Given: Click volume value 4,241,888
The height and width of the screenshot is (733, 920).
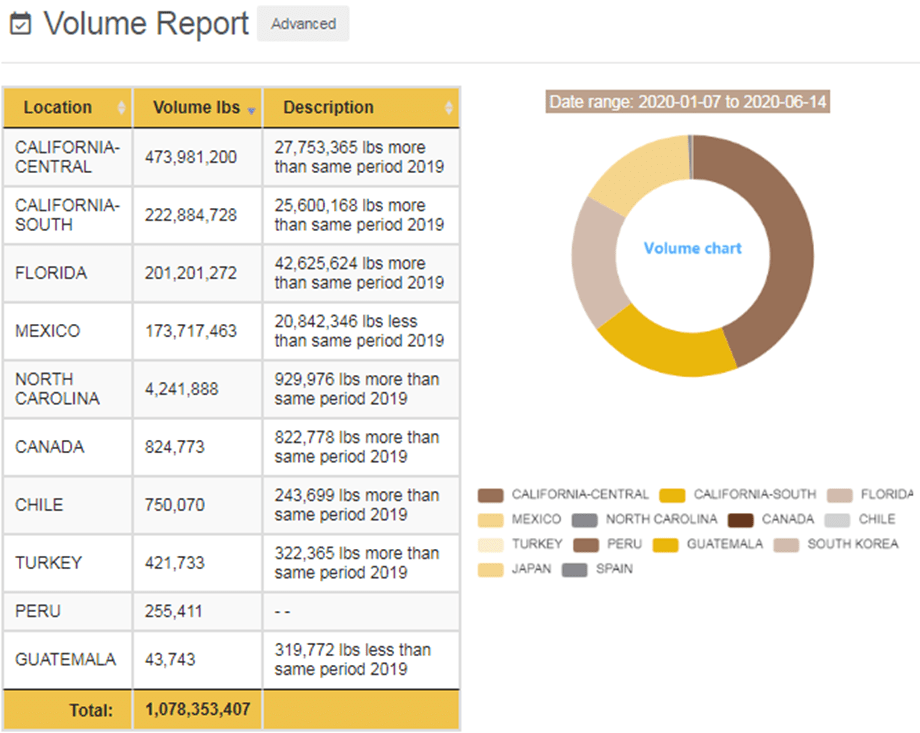Looking at the screenshot, I should click(182, 389).
